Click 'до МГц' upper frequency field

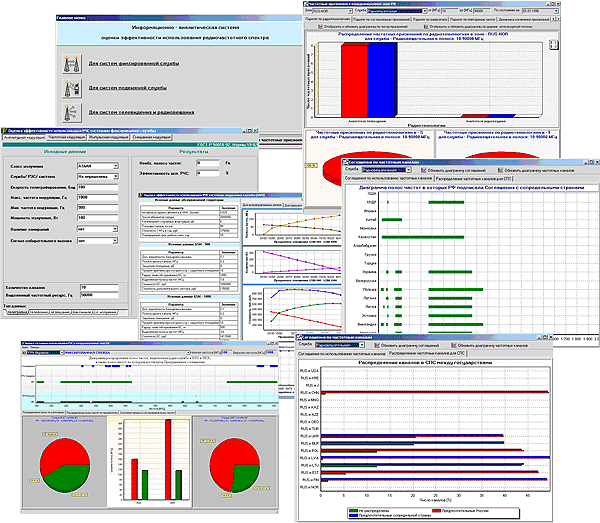pyautogui.click(x=482, y=11)
